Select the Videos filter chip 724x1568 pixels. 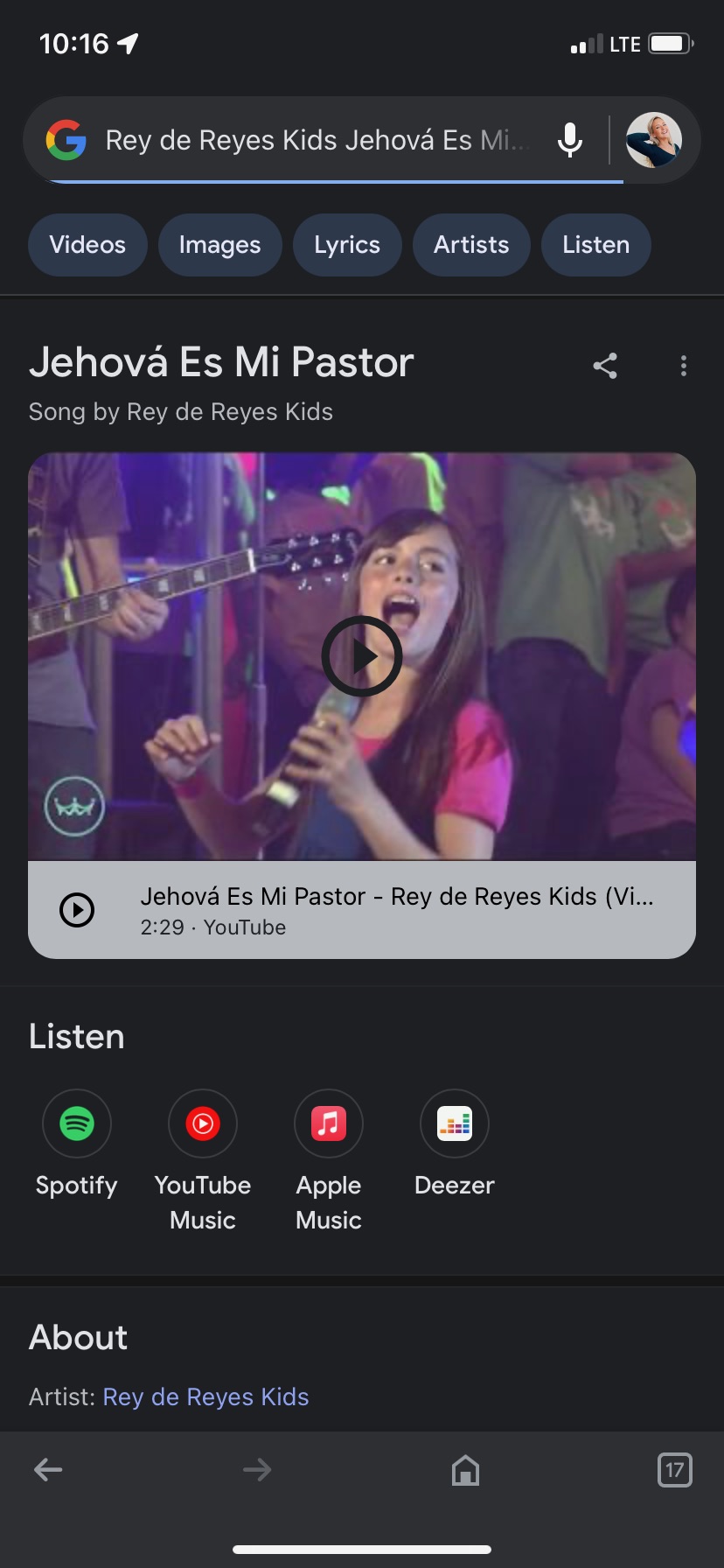click(x=87, y=245)
